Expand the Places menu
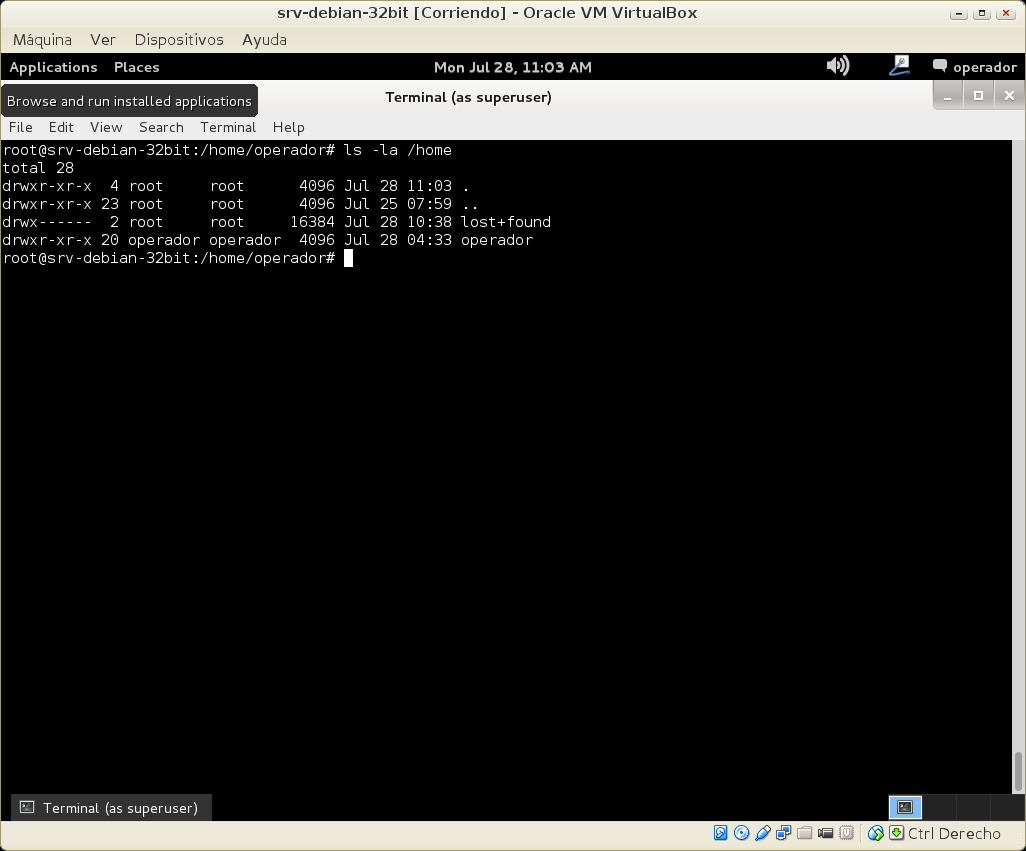The width and height of the screenshot is (1026, 851). (136, 67)
